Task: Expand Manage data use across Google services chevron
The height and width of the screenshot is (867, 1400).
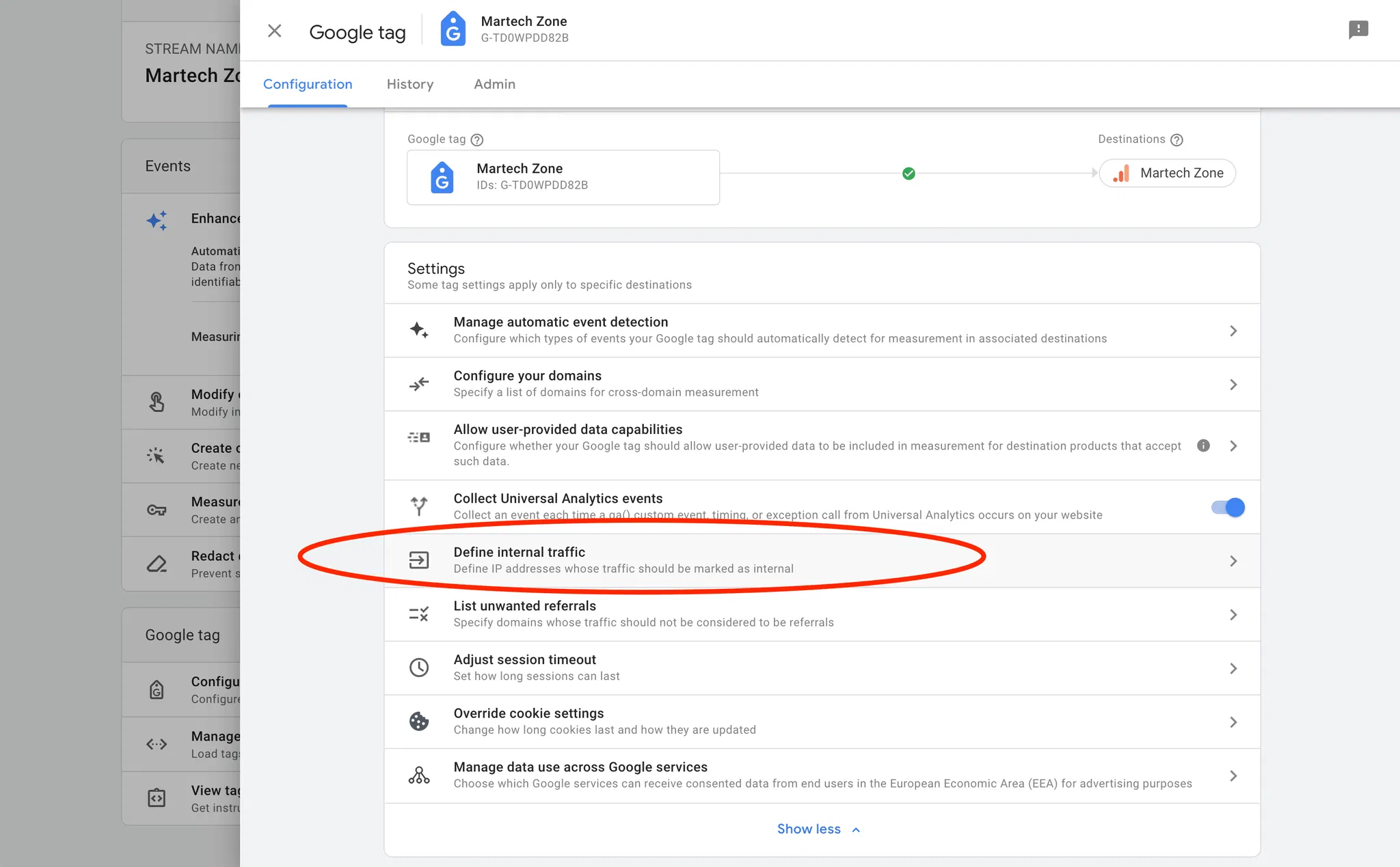Action: pyautogui.click(x=1233, y=776)
